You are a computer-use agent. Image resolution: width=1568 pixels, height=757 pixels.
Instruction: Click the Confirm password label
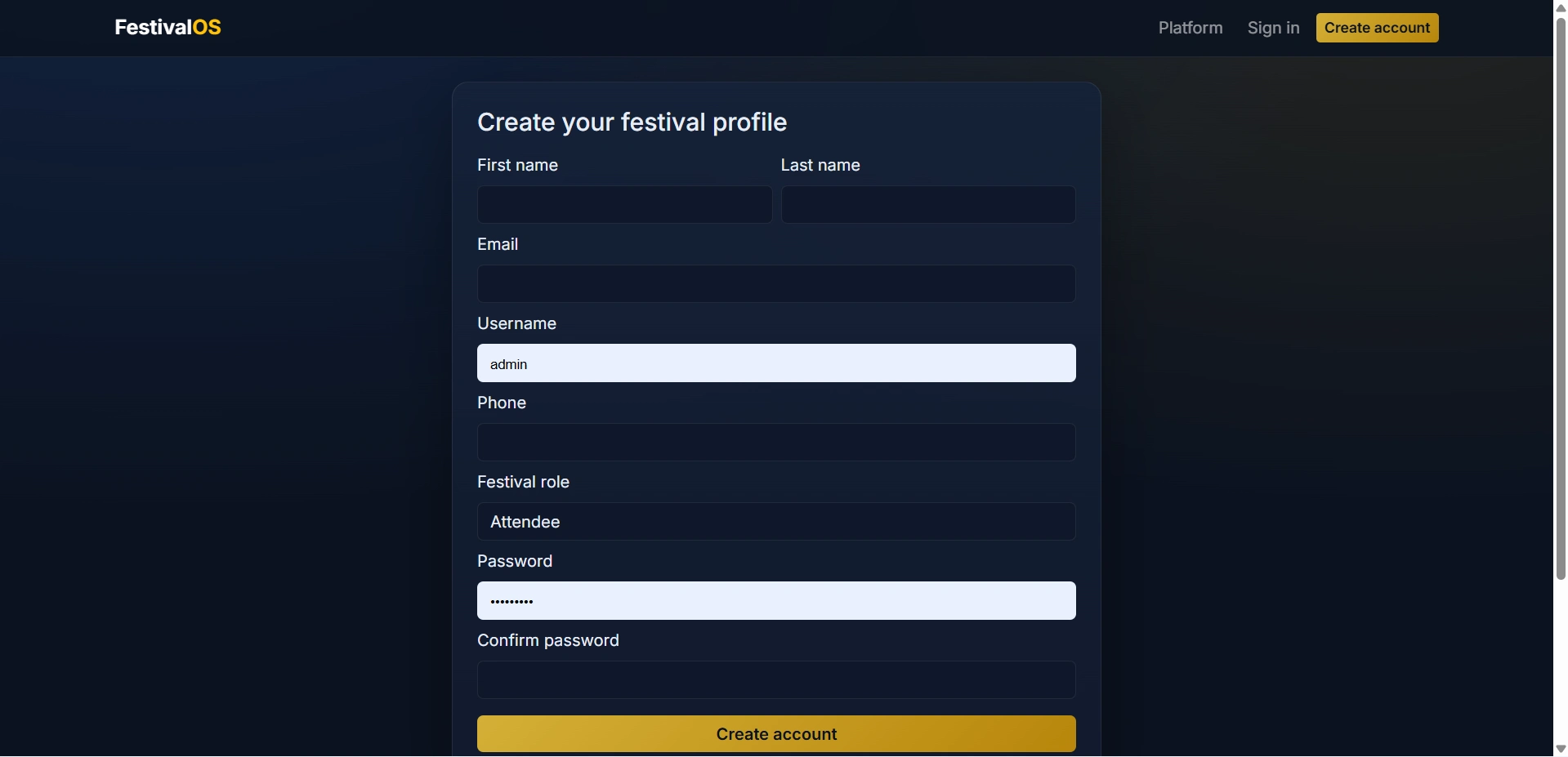tap(547, 640)
